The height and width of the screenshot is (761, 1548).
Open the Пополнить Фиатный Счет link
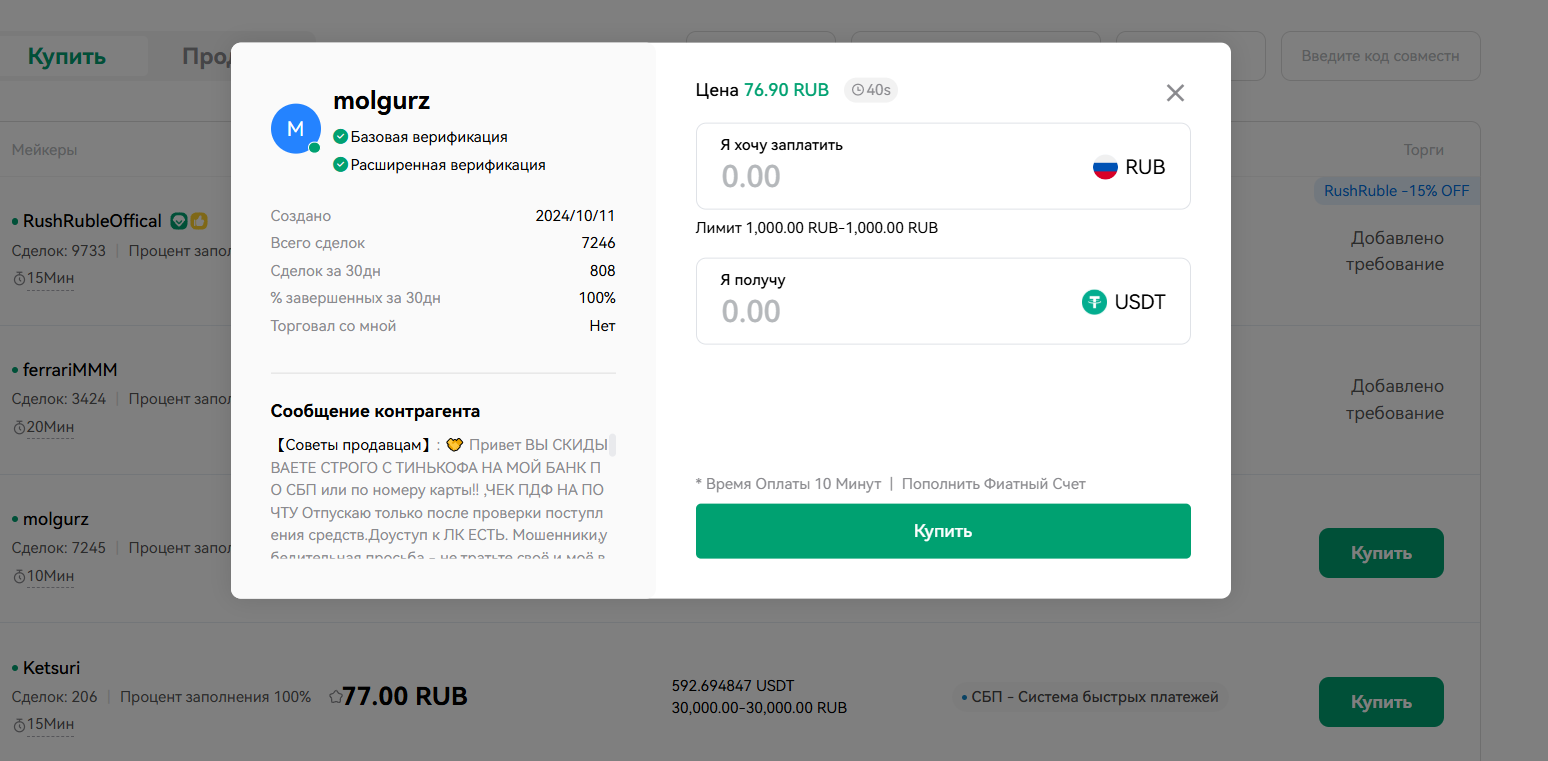click(993, 484)
